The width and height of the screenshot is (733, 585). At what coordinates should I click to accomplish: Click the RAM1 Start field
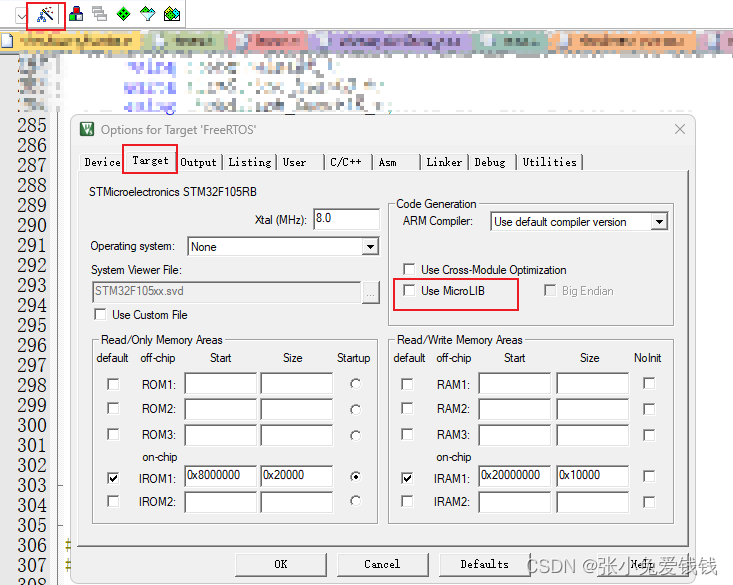515,383
